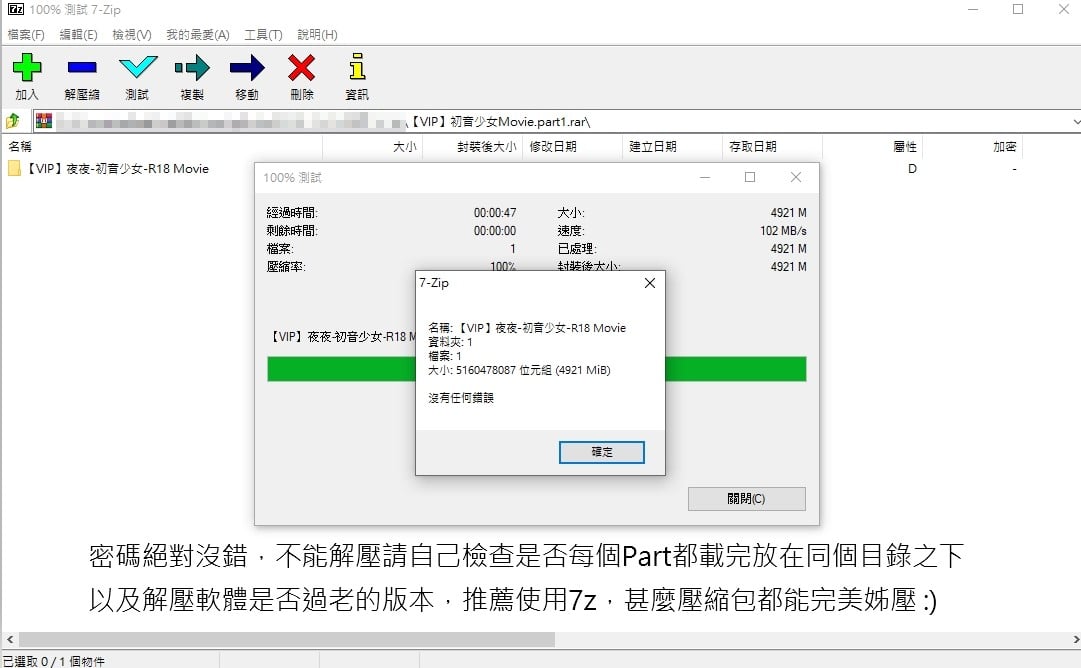The width and height of the screenshot is (1081, 668).
Task: Click the address path field
Action: (552, 122)
